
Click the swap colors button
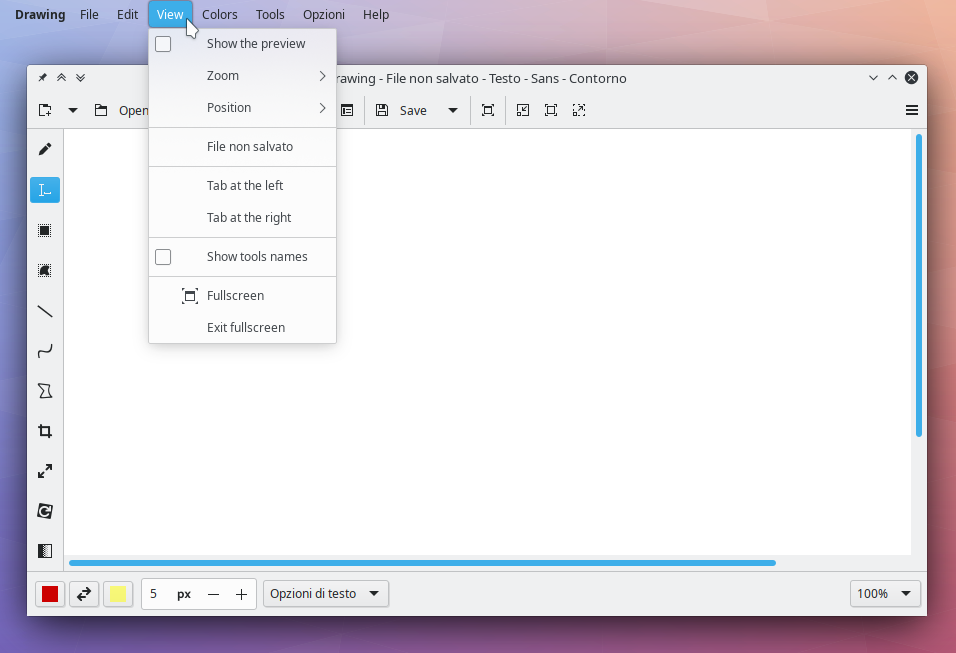pos(84,594)
